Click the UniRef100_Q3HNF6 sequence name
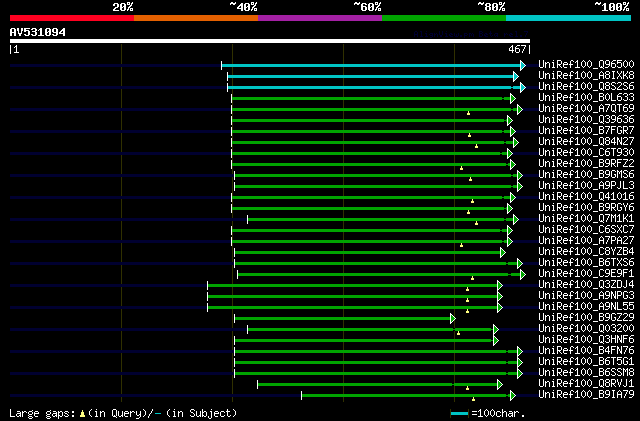This screenshot has width=640, height=421. (x=586, y=340)
